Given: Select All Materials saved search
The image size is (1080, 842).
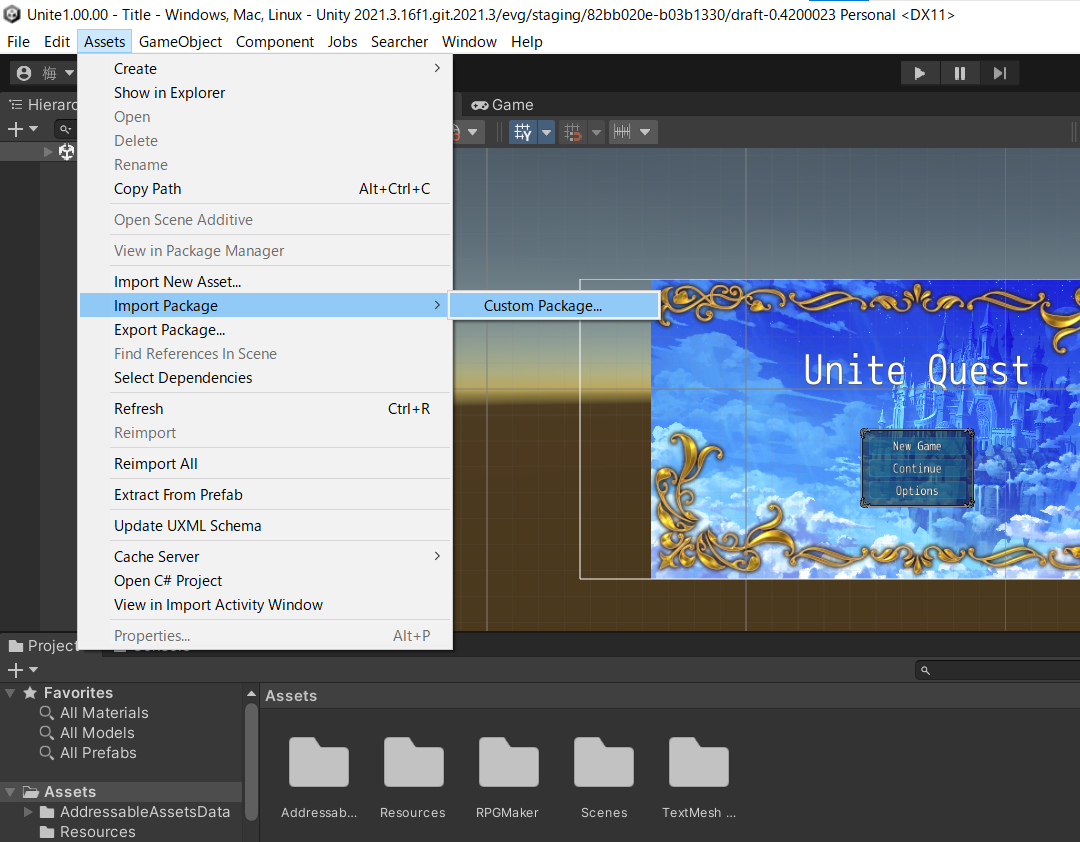Looking at the screenshot, I should click(104, 713).
